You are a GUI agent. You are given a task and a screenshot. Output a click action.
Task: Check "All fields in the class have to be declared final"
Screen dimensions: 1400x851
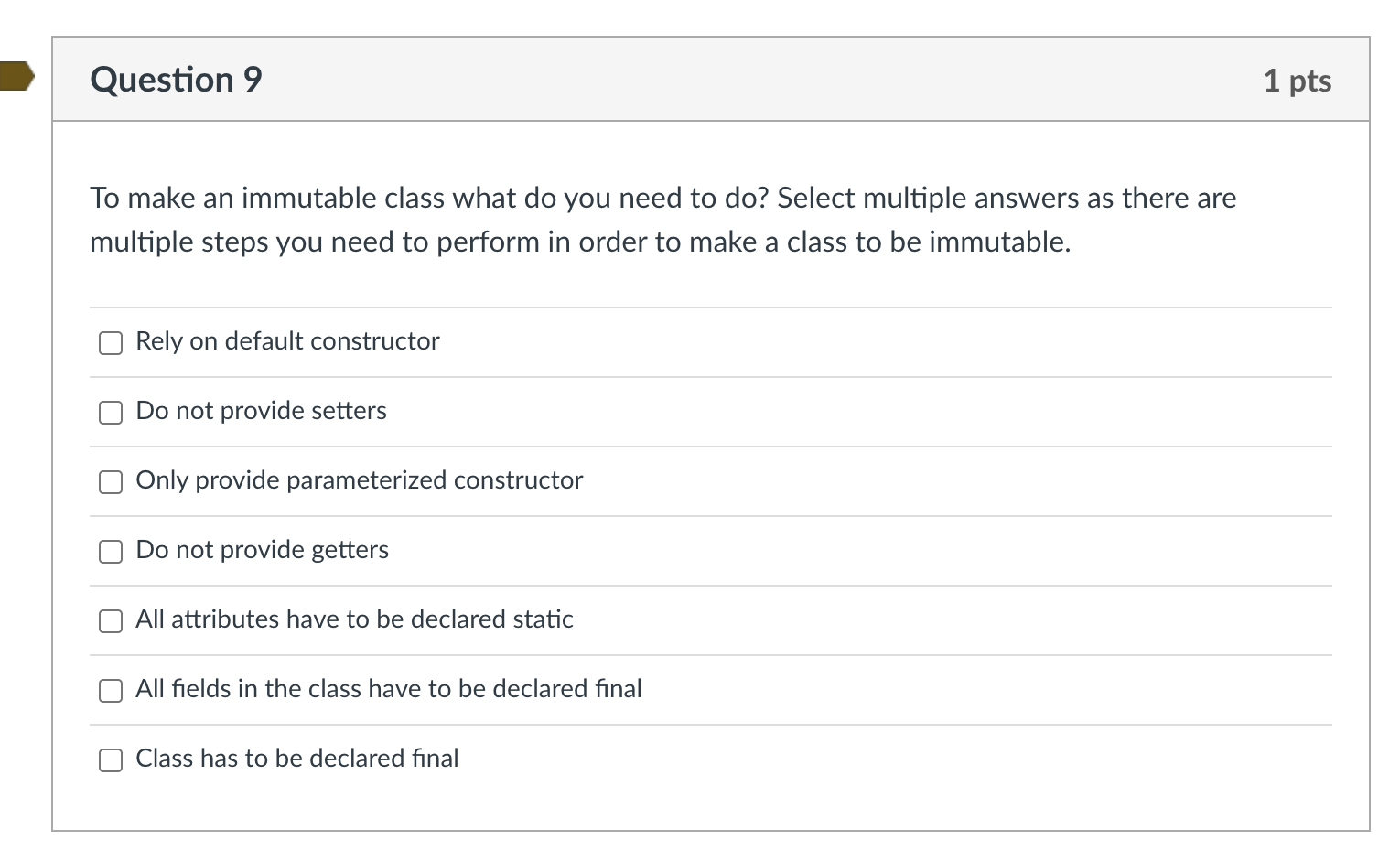(110, 690)
